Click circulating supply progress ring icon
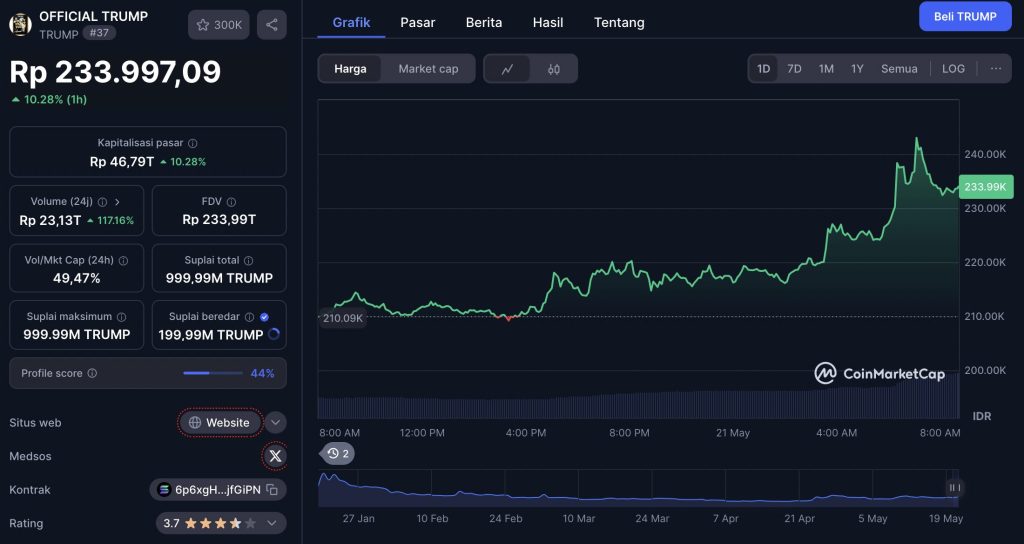 274,334
